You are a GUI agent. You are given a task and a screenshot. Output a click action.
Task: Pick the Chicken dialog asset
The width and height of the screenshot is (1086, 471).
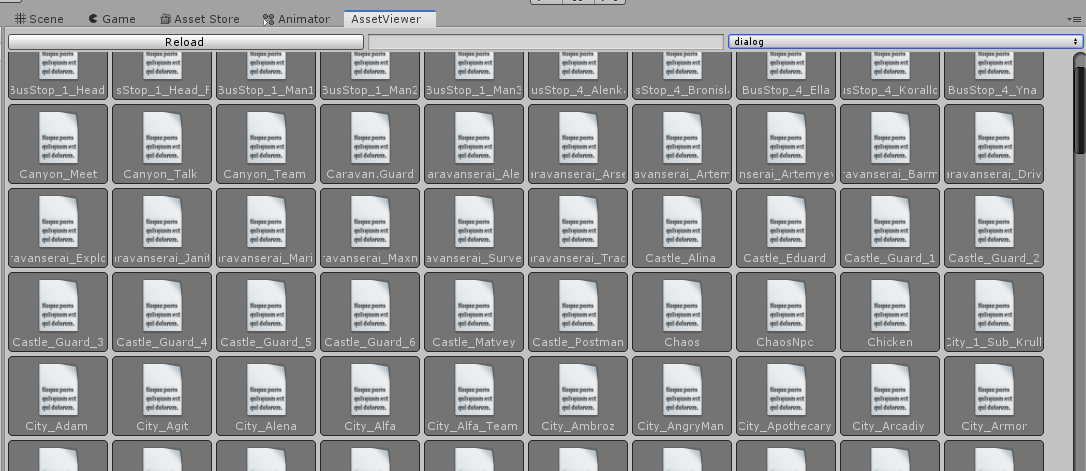click(890, 312)
